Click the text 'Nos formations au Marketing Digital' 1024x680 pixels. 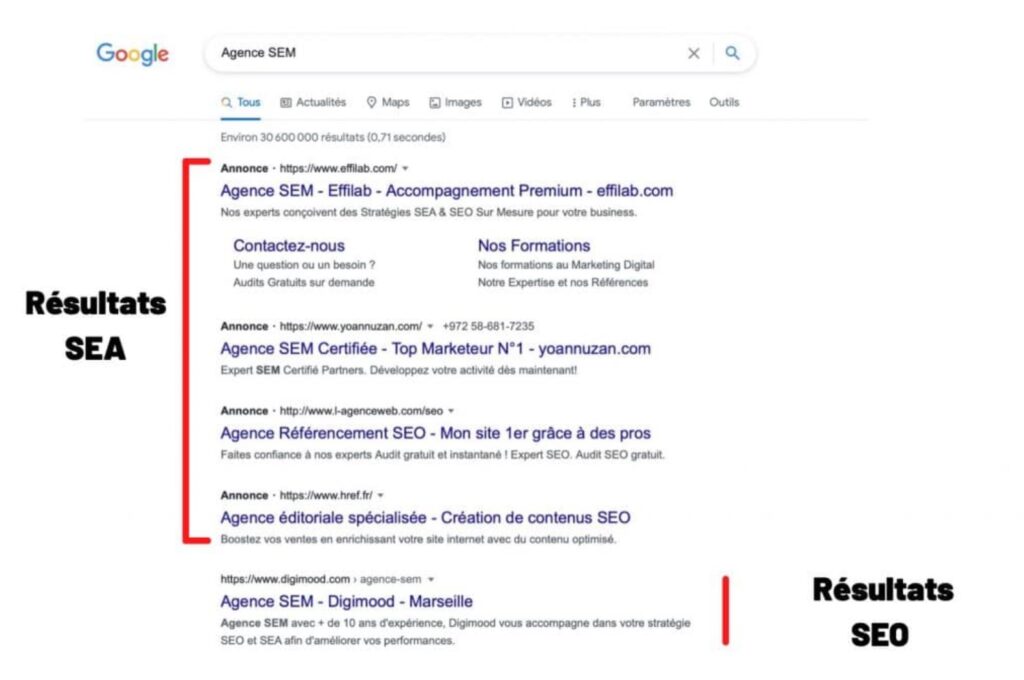pyautogui.click(x=566, y=265)
